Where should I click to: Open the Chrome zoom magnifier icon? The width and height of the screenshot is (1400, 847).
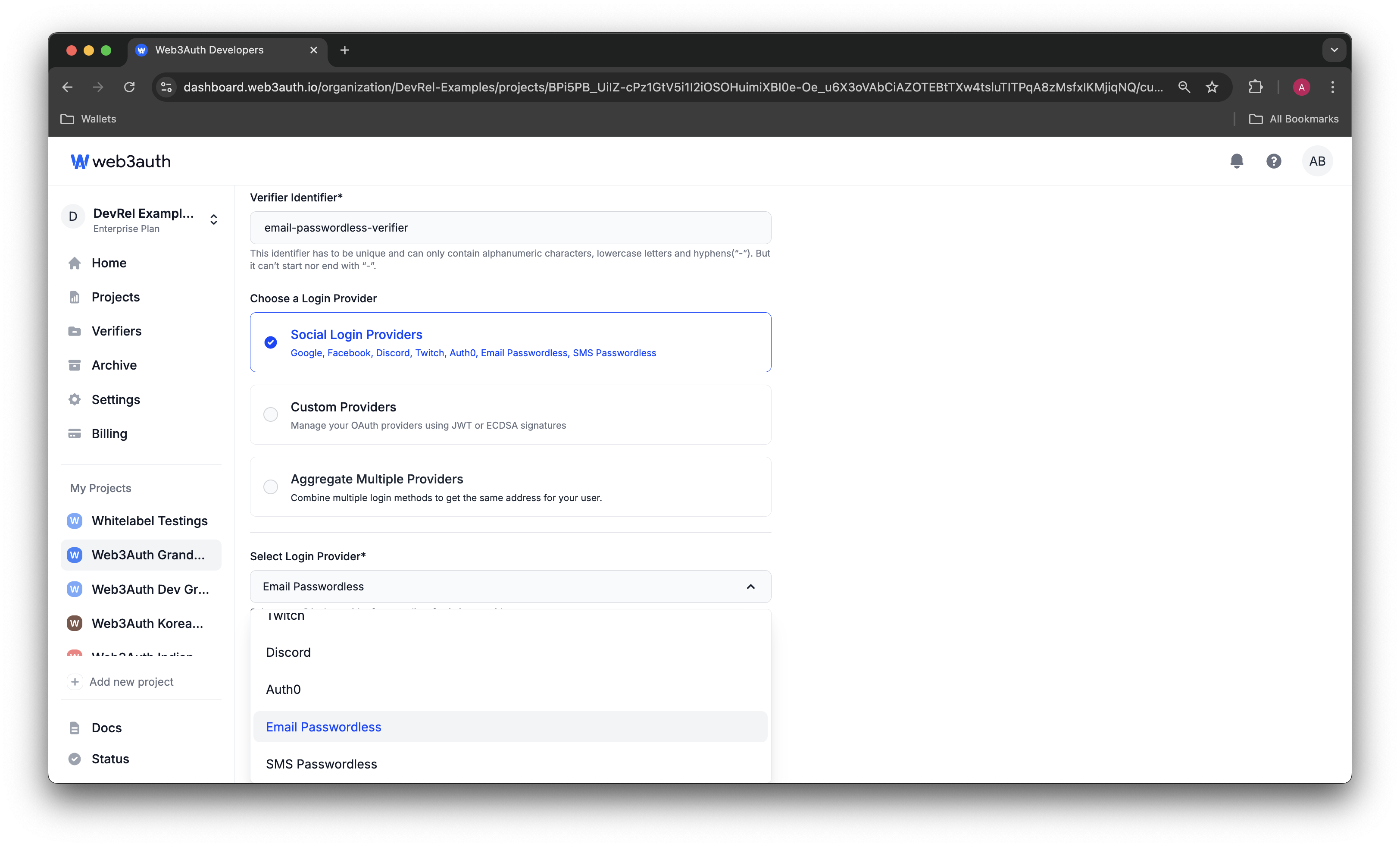pyautogui.click(x=1184, y=87)
